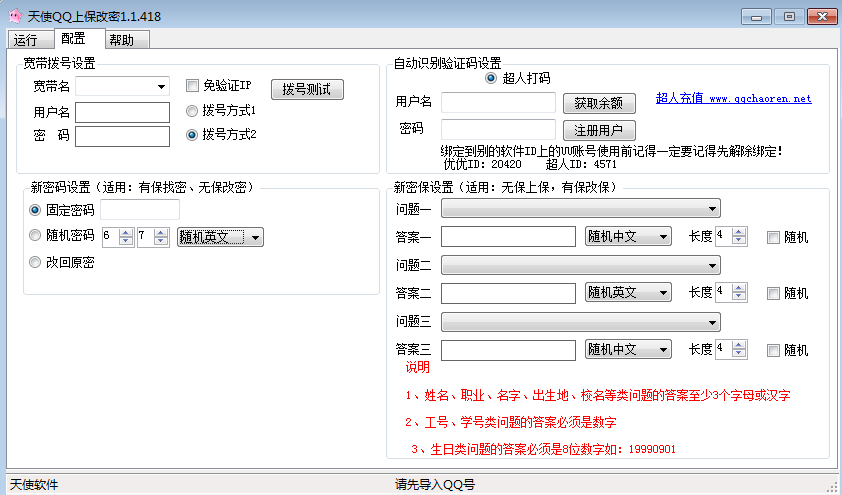
Task: Click the app icon in the title bar
Action: 14,16
